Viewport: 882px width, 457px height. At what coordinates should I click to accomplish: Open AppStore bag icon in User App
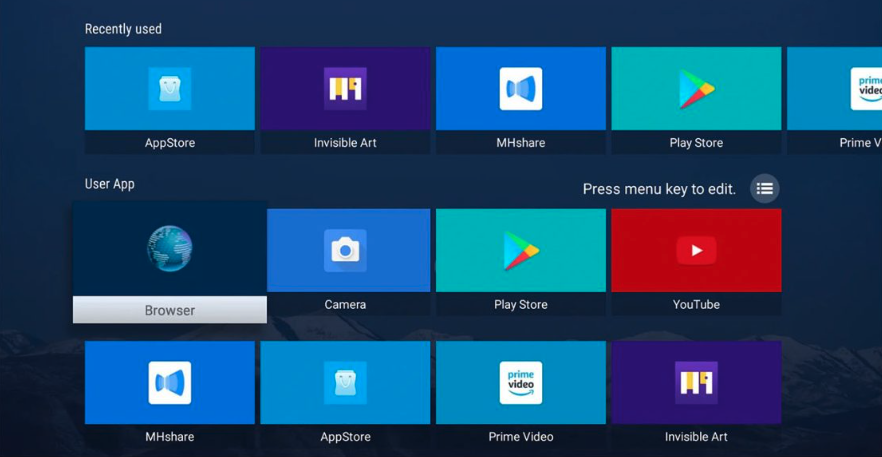[x=345, y=383]
